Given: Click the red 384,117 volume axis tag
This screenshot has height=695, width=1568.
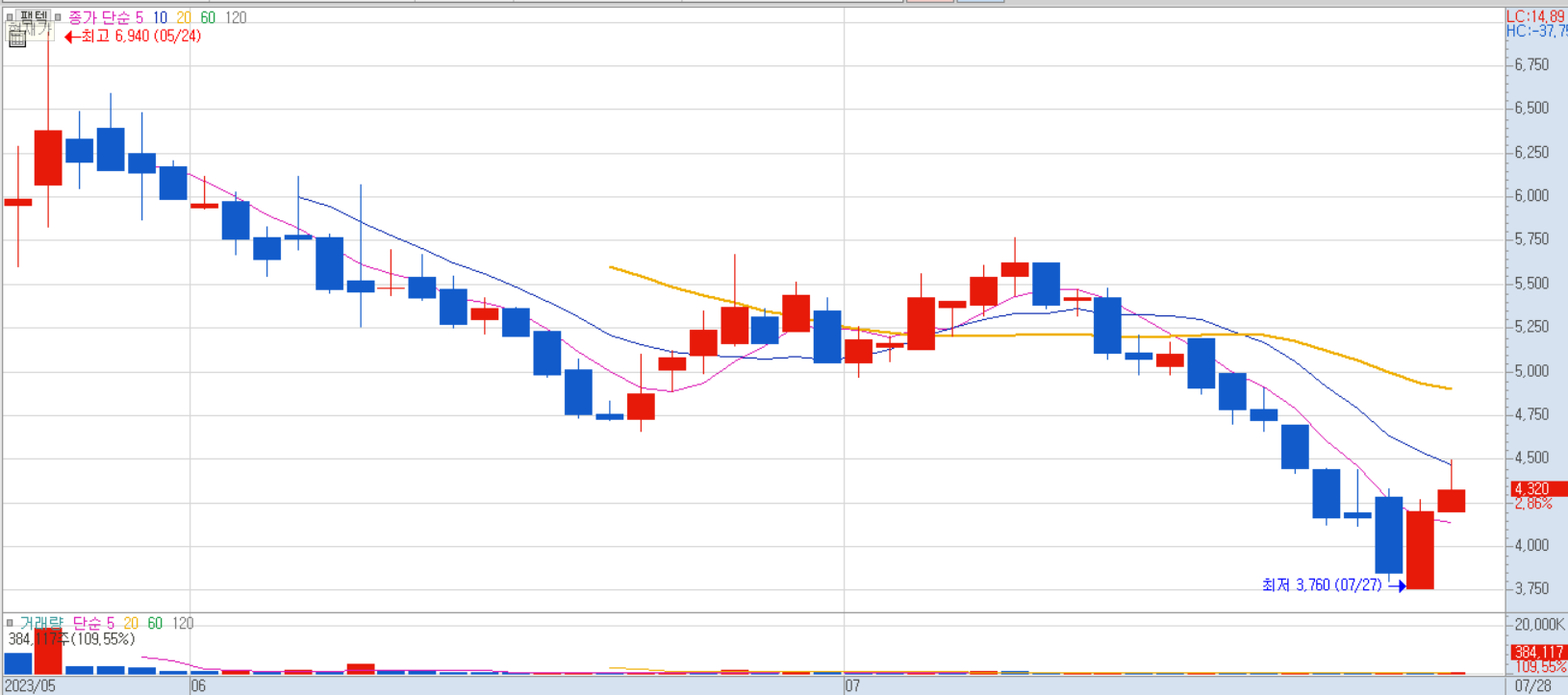Looking at the screenshot, I should click(x=1538, y=652).
